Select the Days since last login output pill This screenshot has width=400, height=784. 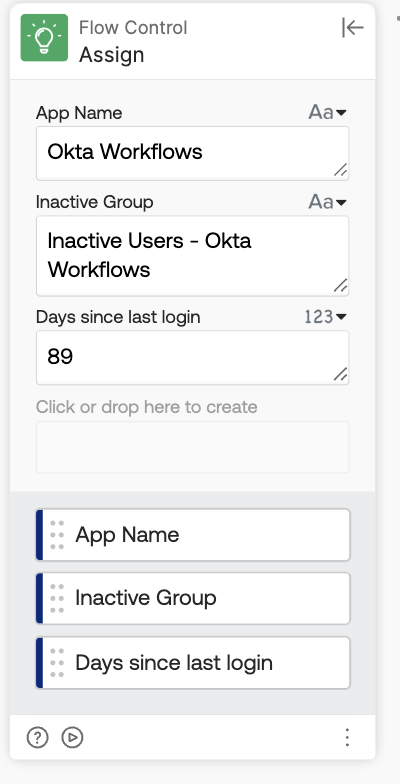coord(193,663)
